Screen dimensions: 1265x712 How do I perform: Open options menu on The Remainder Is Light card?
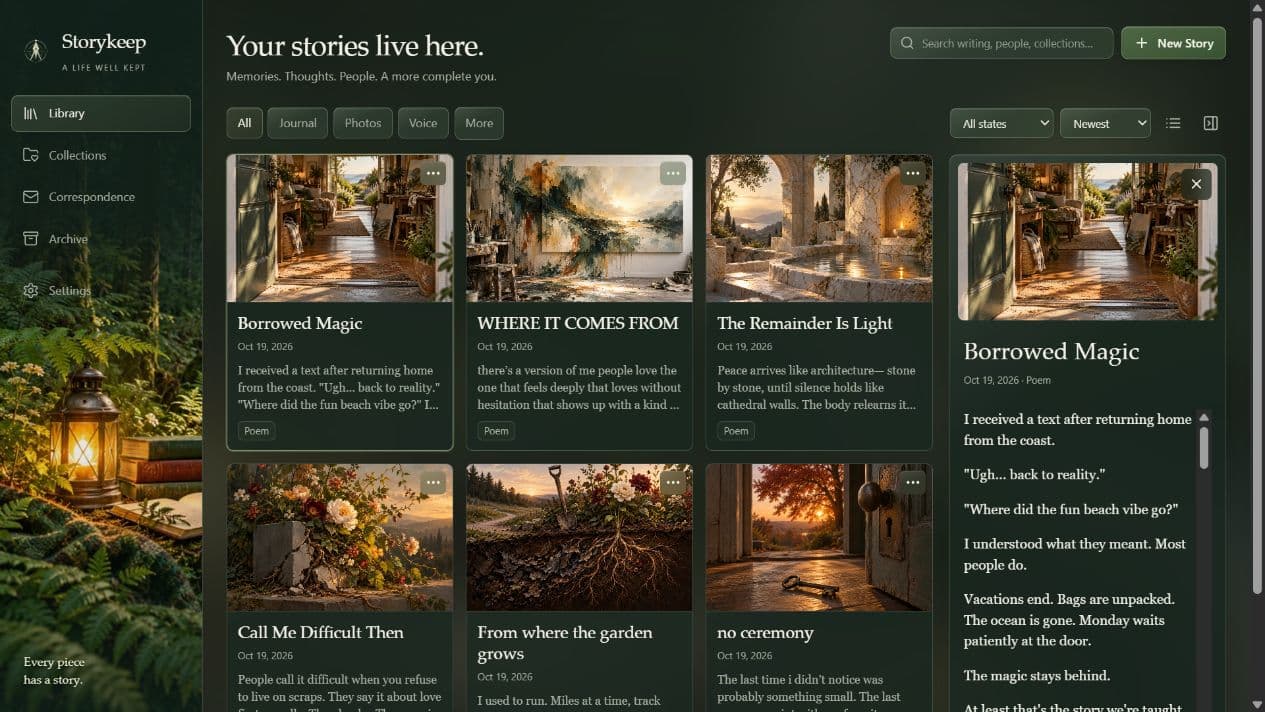(x=912, y=174)
